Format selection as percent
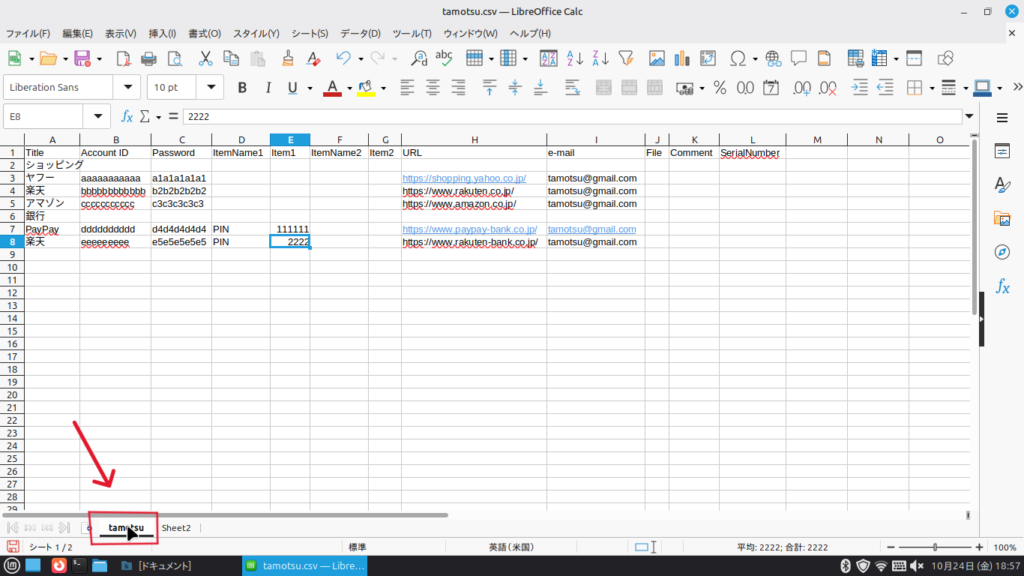The image size is (1024, 576). pos(719,88)
